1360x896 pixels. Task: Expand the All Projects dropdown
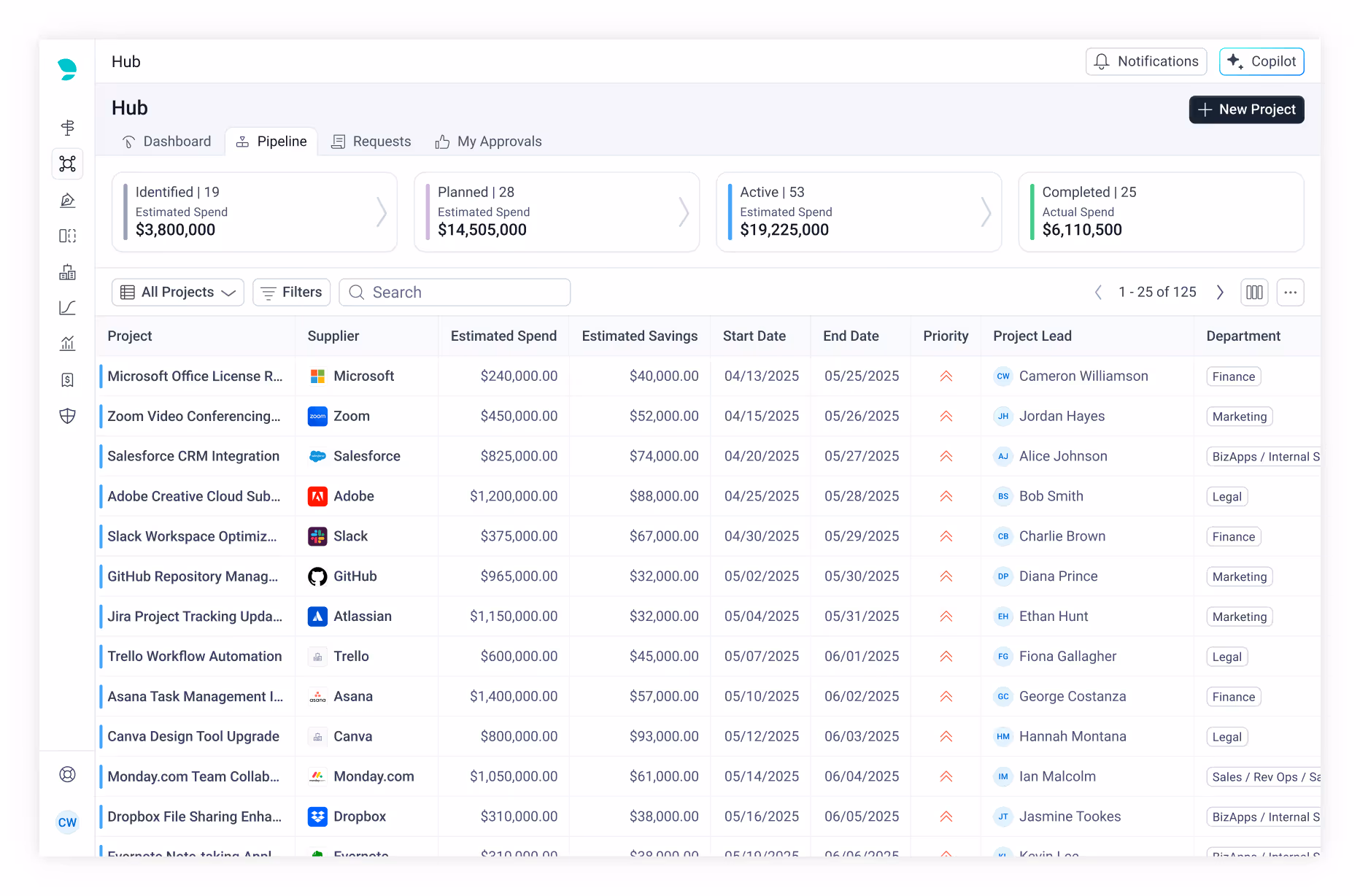[177, 293]
